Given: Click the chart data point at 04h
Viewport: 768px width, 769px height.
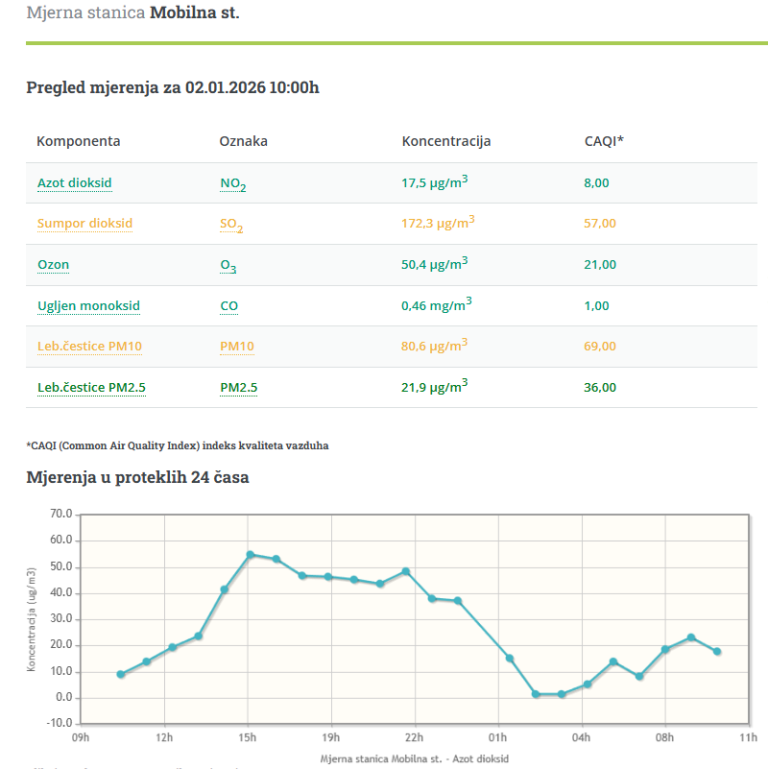Looking at the screenshot, I should pyautogui.click(x=587, y=684).
